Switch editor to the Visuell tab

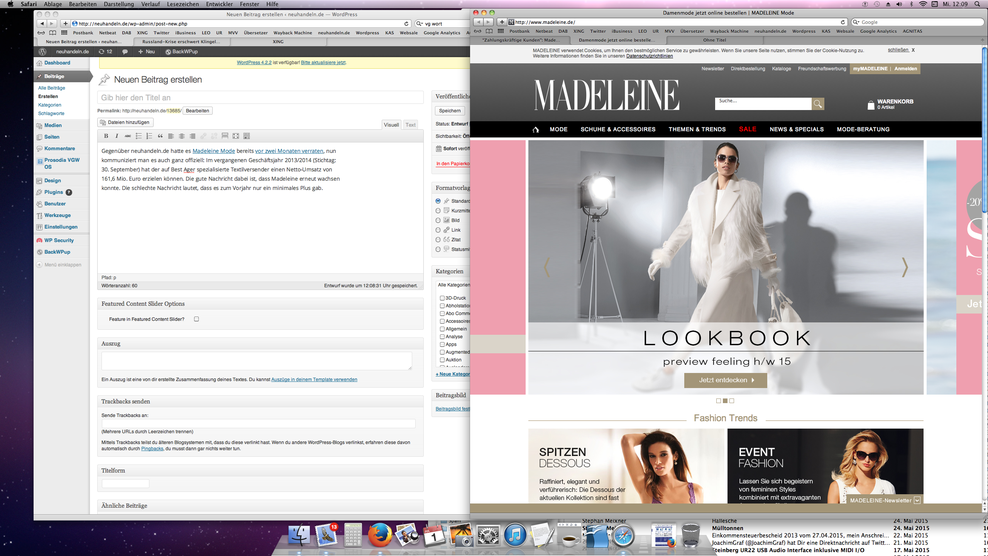(391, 125)
